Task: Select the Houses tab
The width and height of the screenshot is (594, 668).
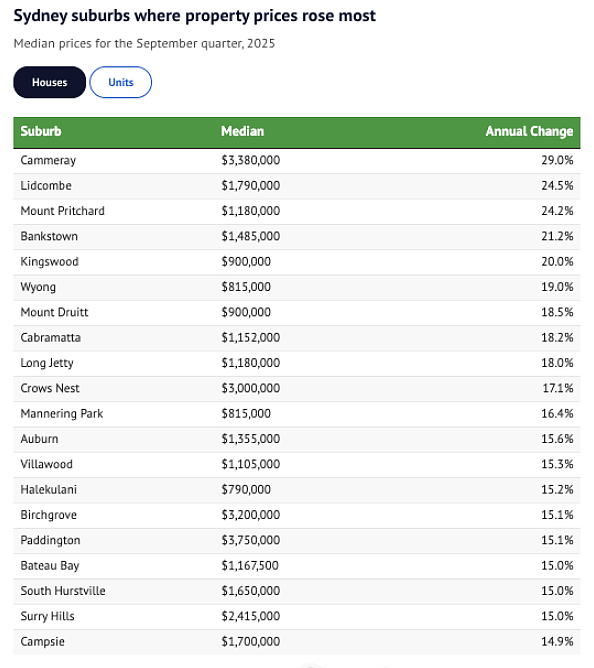Action: coord(49,82)
